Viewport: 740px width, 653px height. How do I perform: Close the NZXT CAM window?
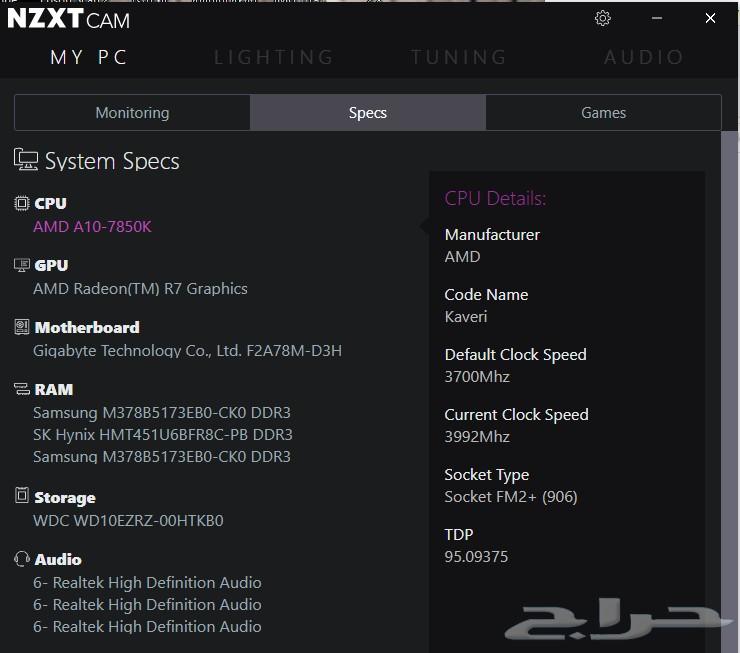click(710, 18)
